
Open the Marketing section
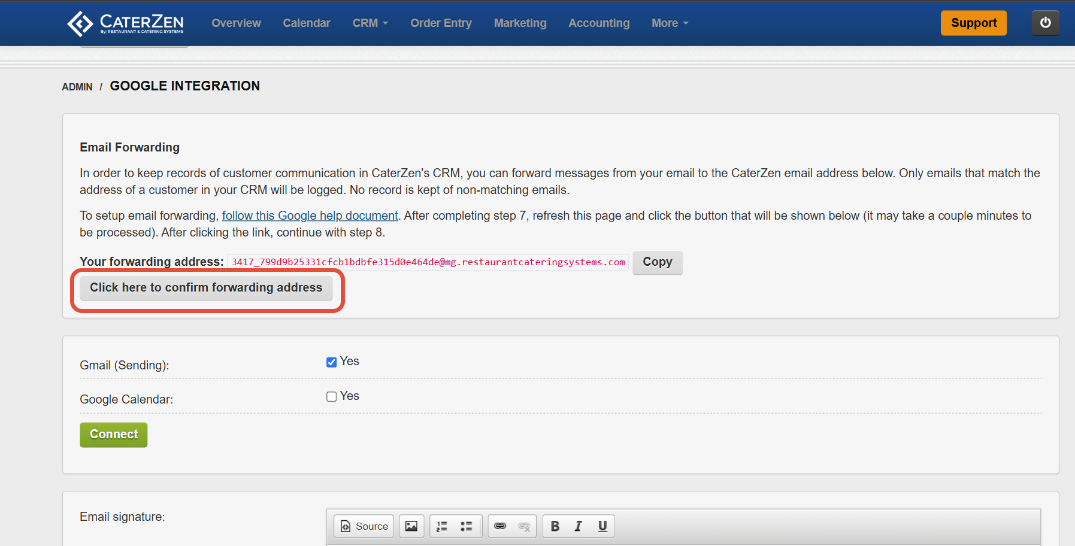pyautogui.click(x=520, y=23)
